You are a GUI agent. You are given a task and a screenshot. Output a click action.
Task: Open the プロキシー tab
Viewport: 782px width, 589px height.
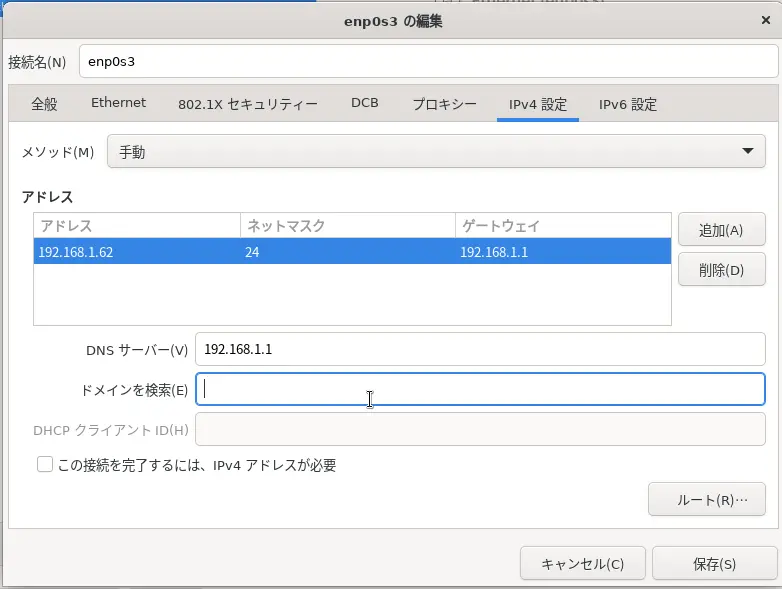click(444, 104)
